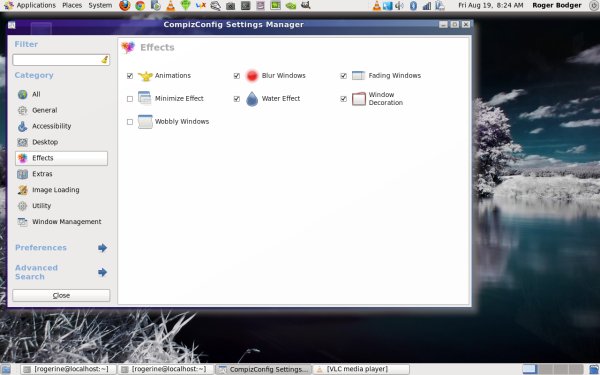The width and height of the screenshot is (600, 375).
Task: Select the Accessibility category
Action: tap(61, 126)
